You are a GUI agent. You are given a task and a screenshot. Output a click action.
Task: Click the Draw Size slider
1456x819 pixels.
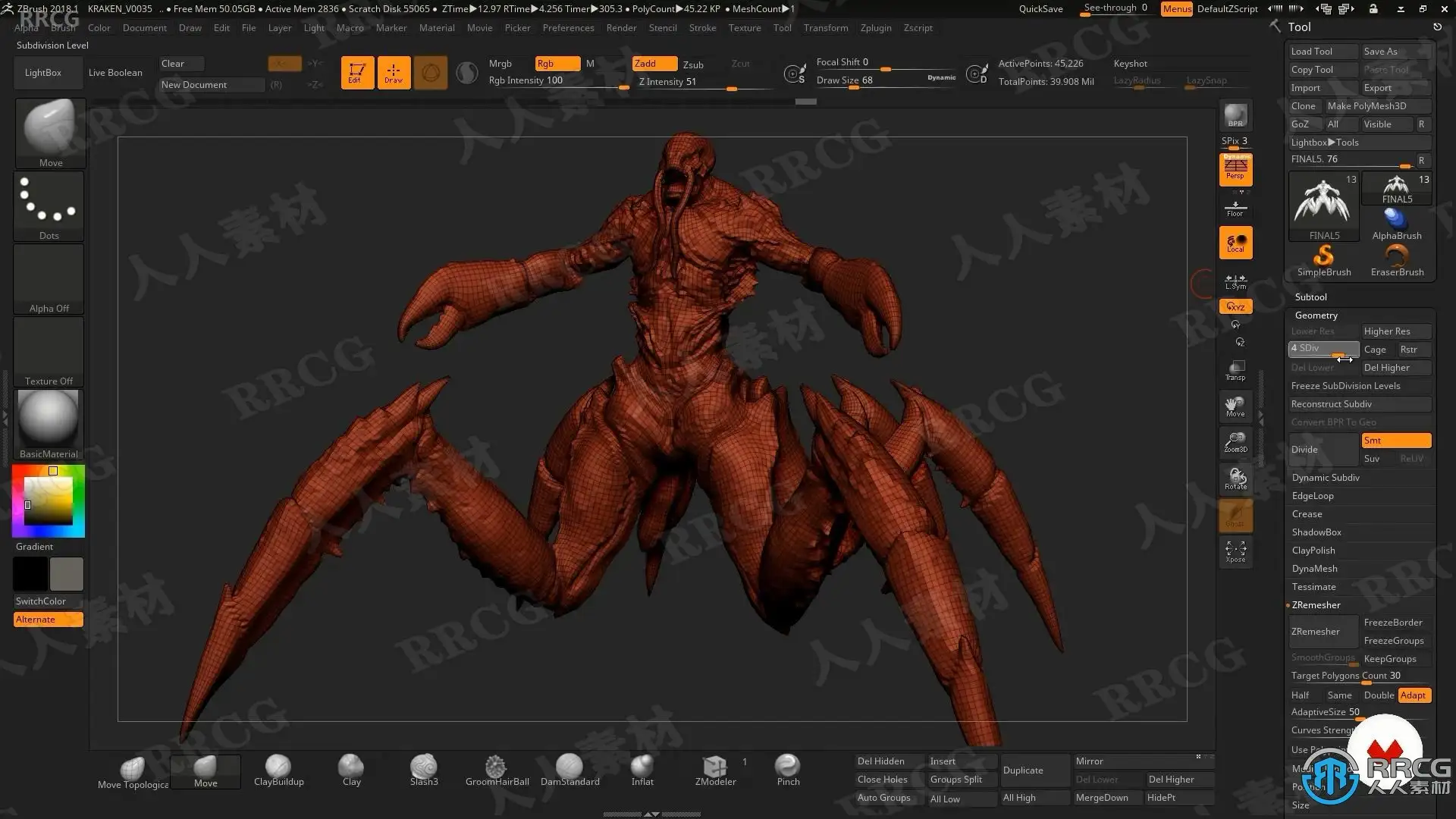coord(885,81)
